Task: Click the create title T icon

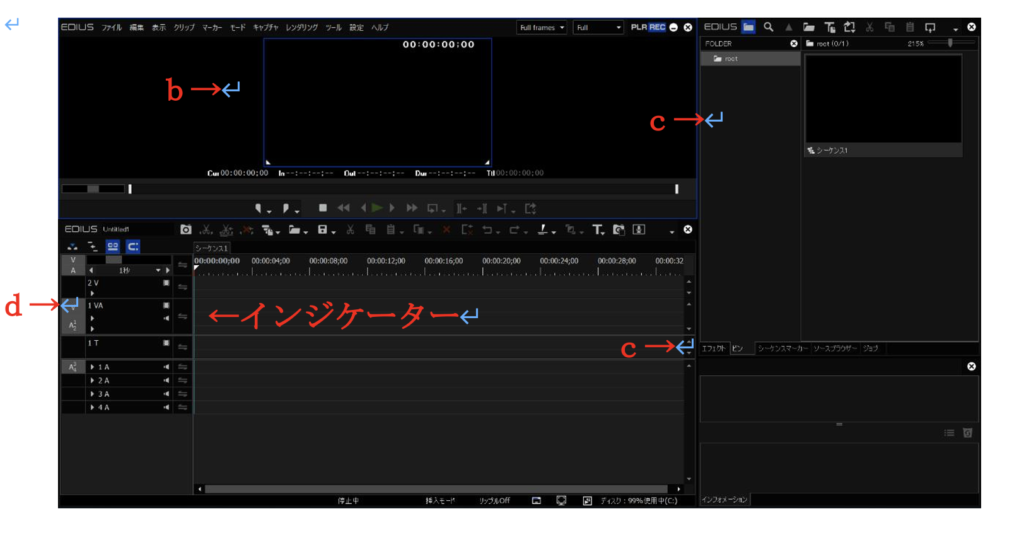Action: tap(597, 230)
